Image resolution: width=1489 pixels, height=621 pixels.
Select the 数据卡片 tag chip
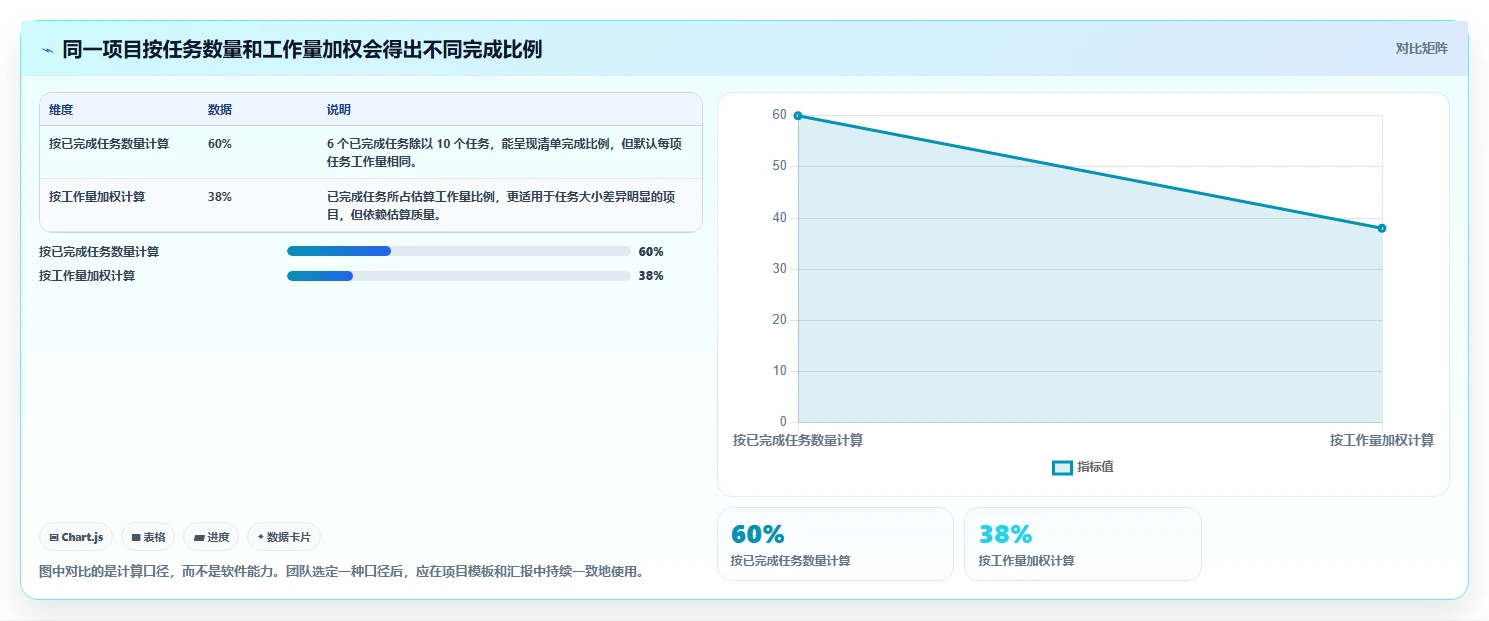[284, 537]
